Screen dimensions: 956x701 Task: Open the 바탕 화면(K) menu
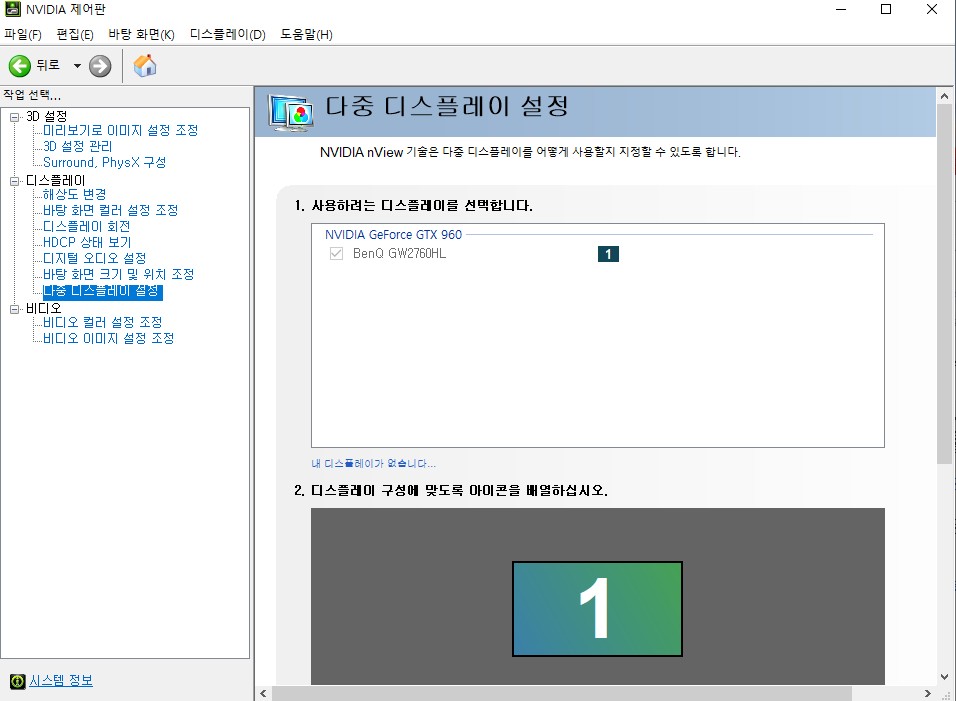pos(141,35)
